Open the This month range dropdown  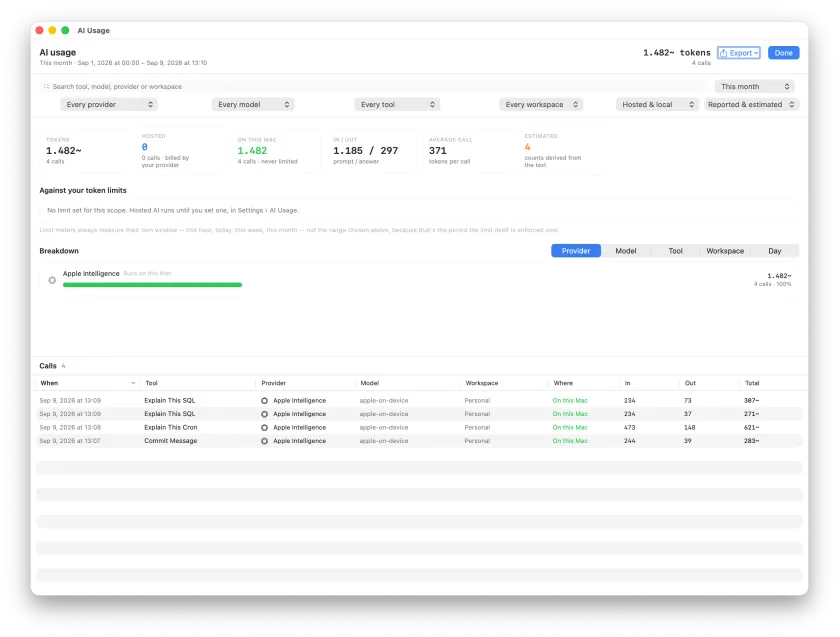point(754,86)
